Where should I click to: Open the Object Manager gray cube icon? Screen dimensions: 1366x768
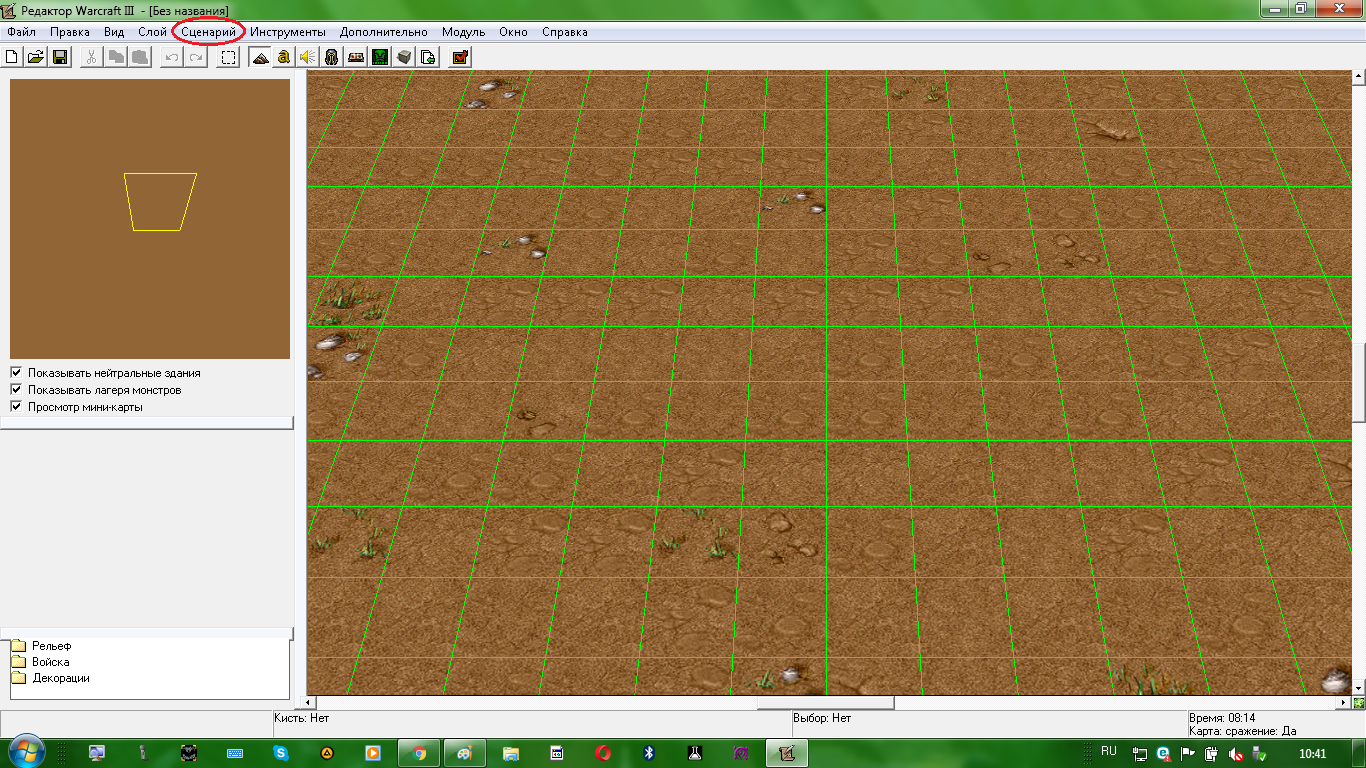404,57
